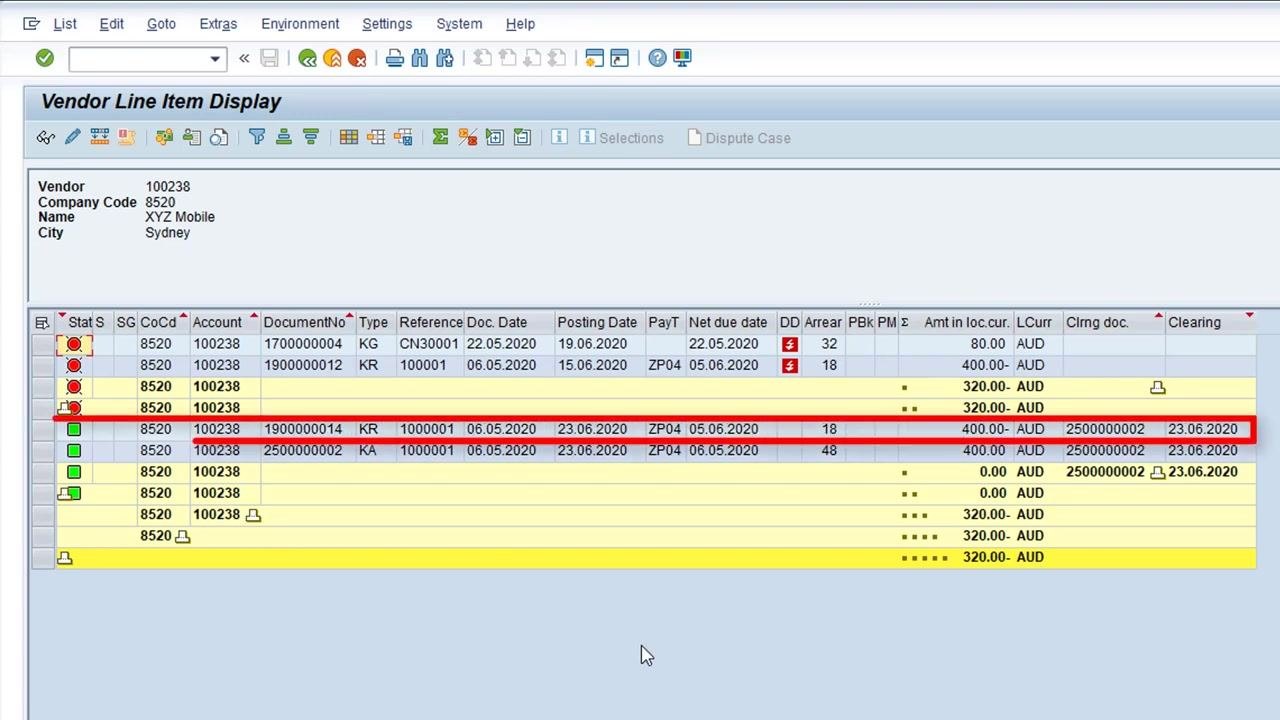
Task: Click the Sort Descending icon
Action: pyautogui.click(x=310, y=137)
